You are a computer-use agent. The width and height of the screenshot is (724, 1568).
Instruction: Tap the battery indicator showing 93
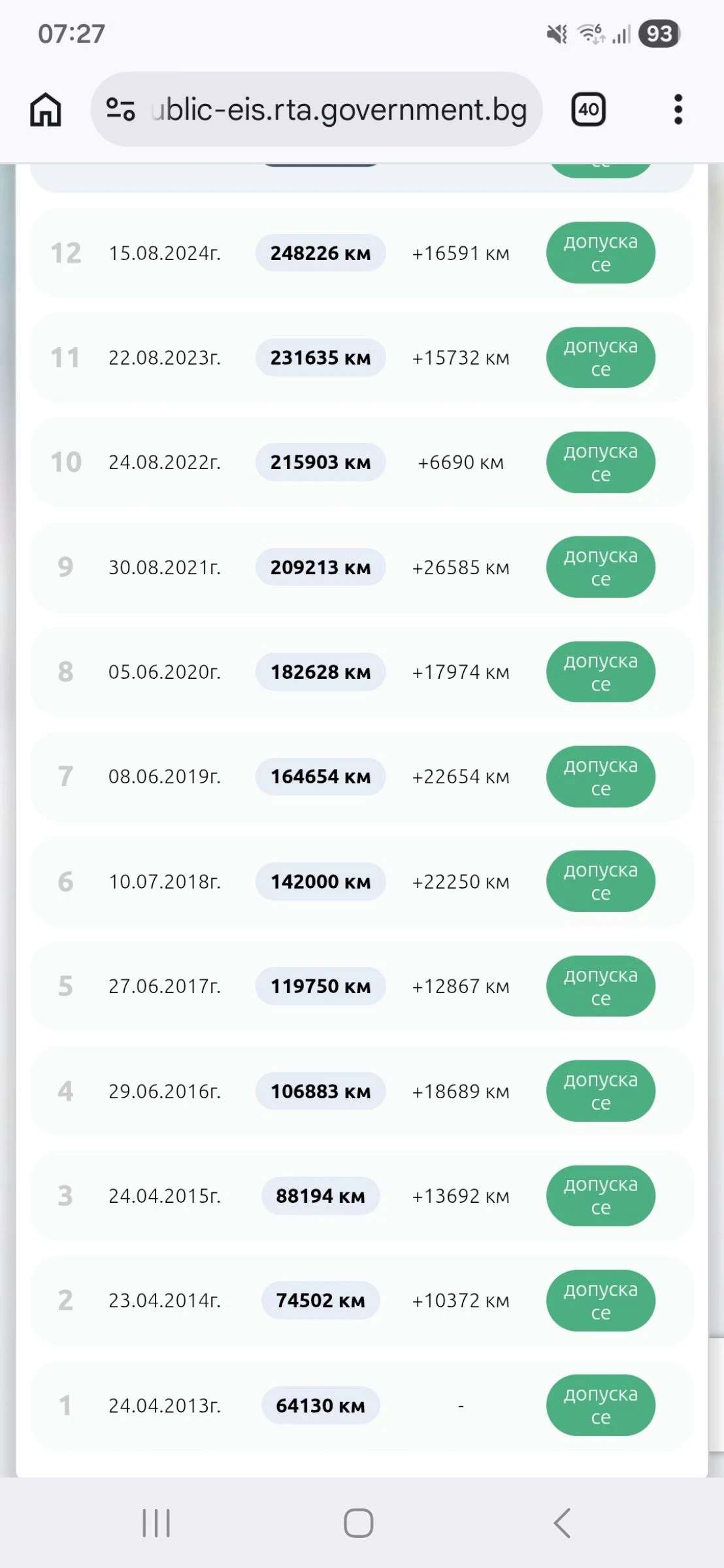[659, 33]
